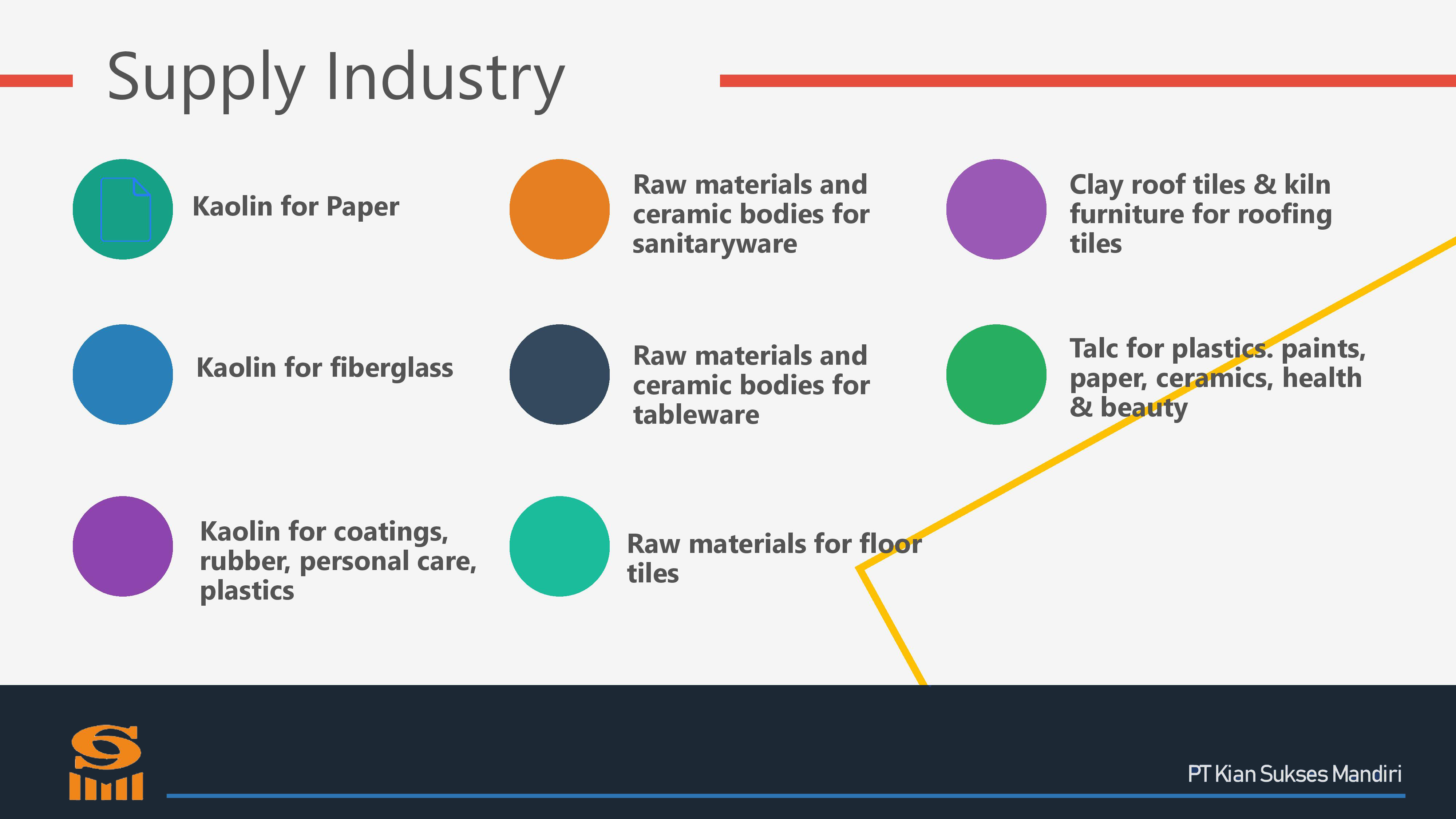This screenshot has width=1456, height=819.
Task: Click the paper document icon
Action: [126, 209]
